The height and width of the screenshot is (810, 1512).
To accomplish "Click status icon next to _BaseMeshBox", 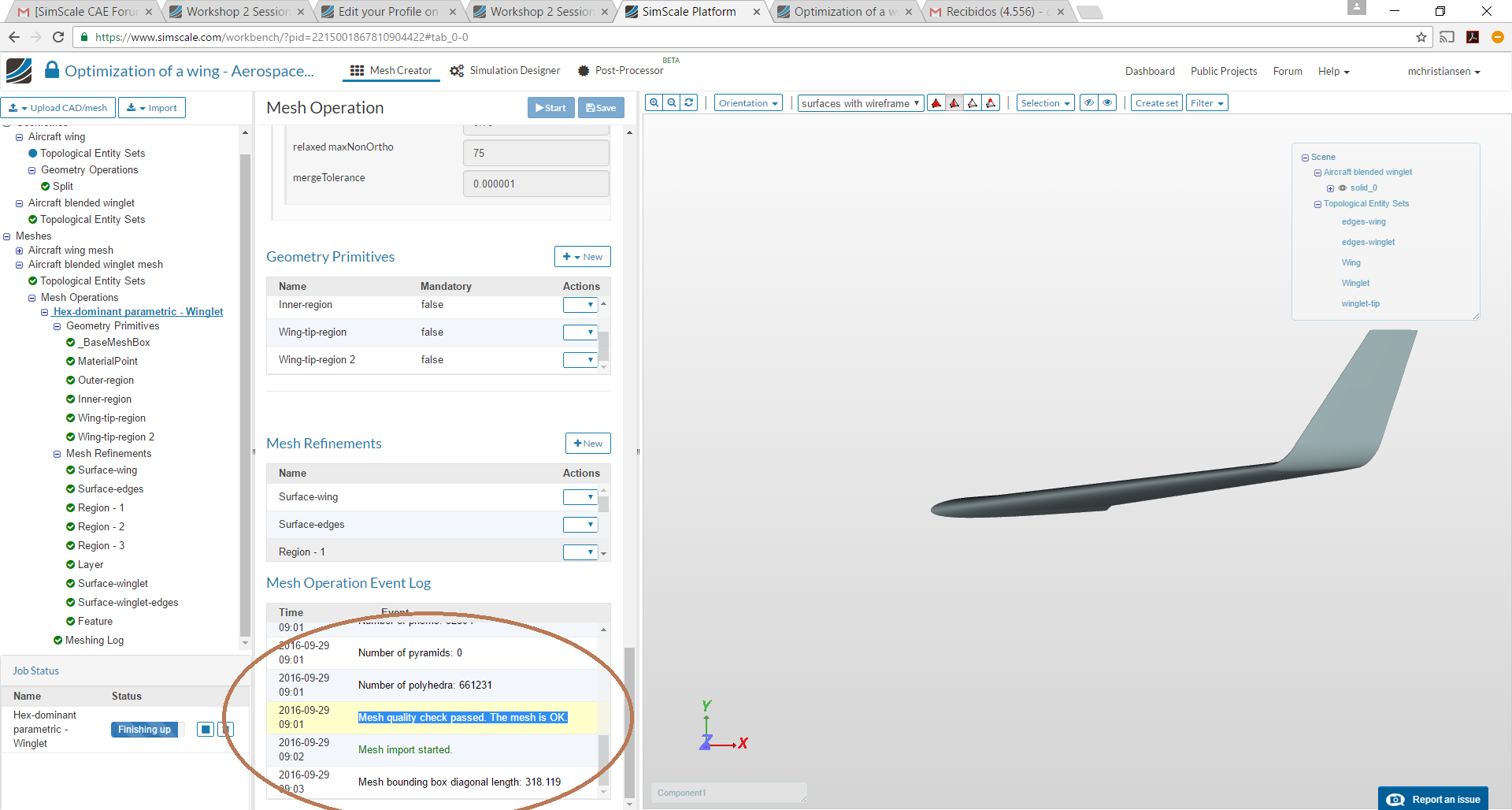I will click(71, 343).
